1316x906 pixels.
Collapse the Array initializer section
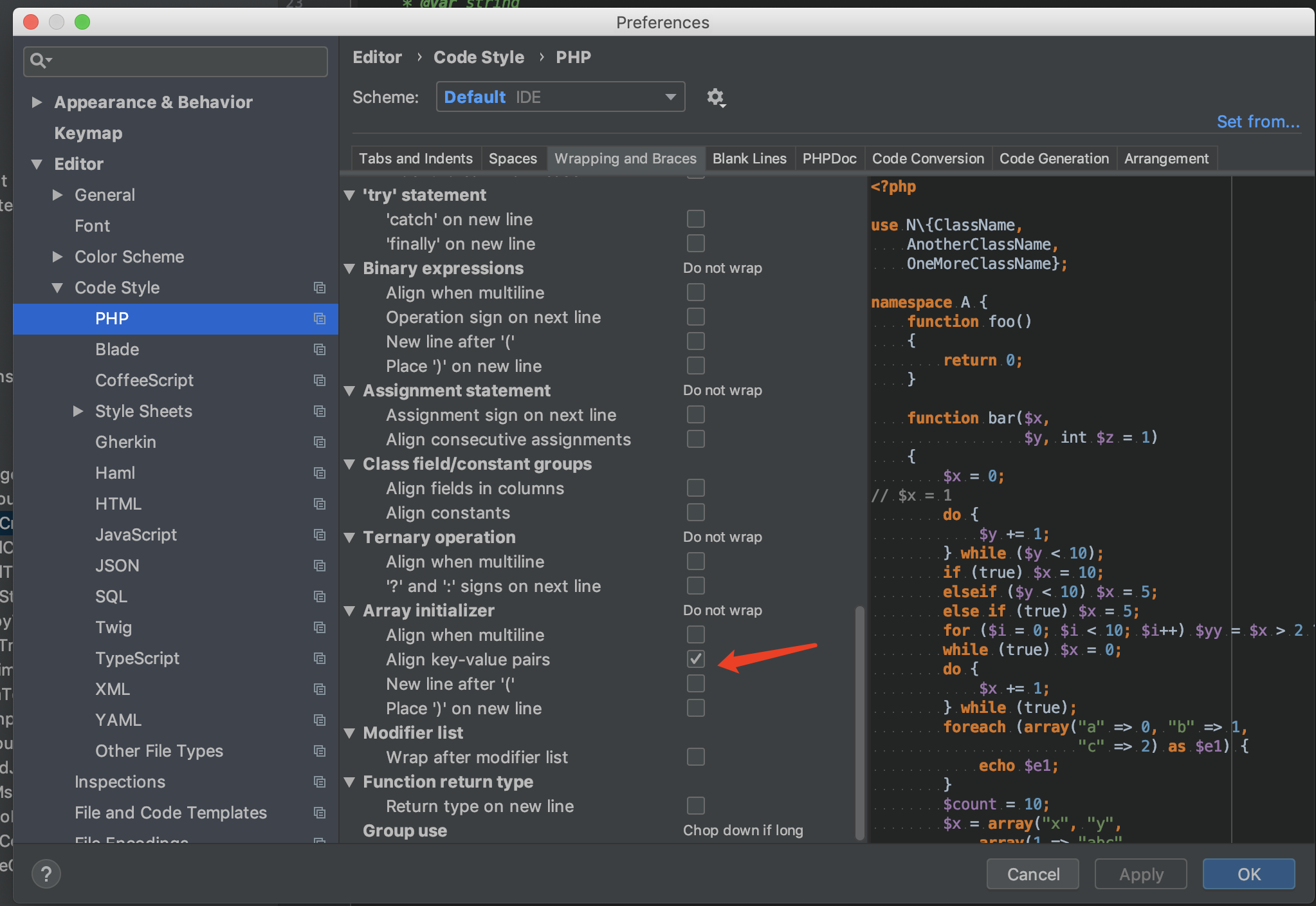(350, 611)
